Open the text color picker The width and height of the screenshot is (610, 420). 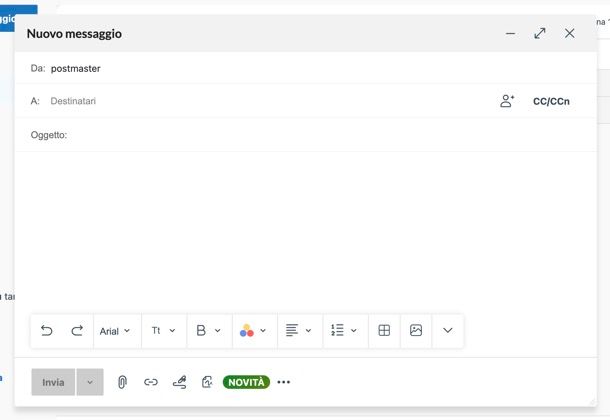point(253,331)
